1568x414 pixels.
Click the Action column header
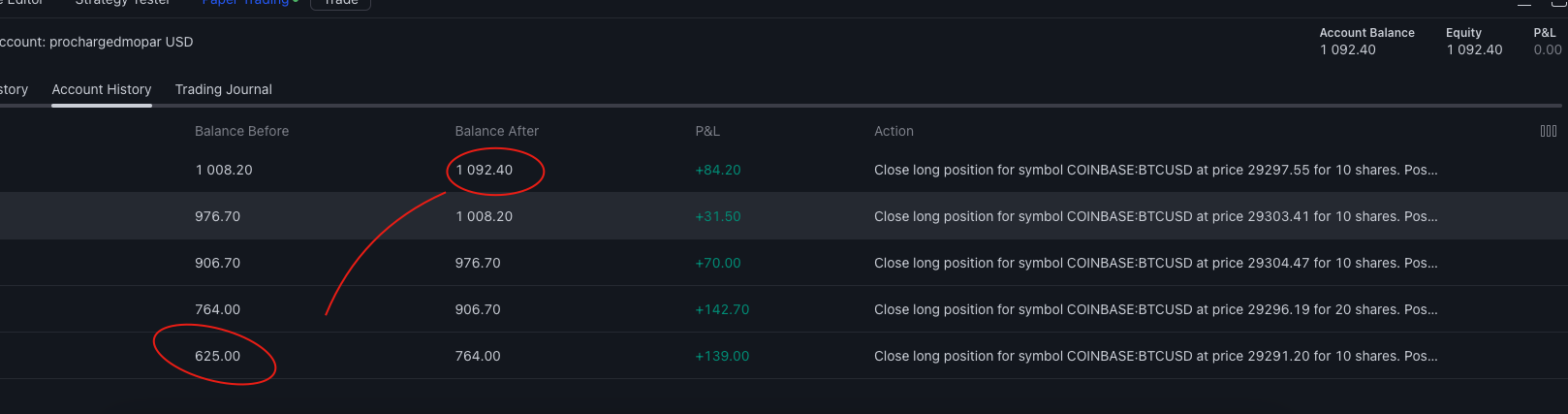[x=894, y=131]
